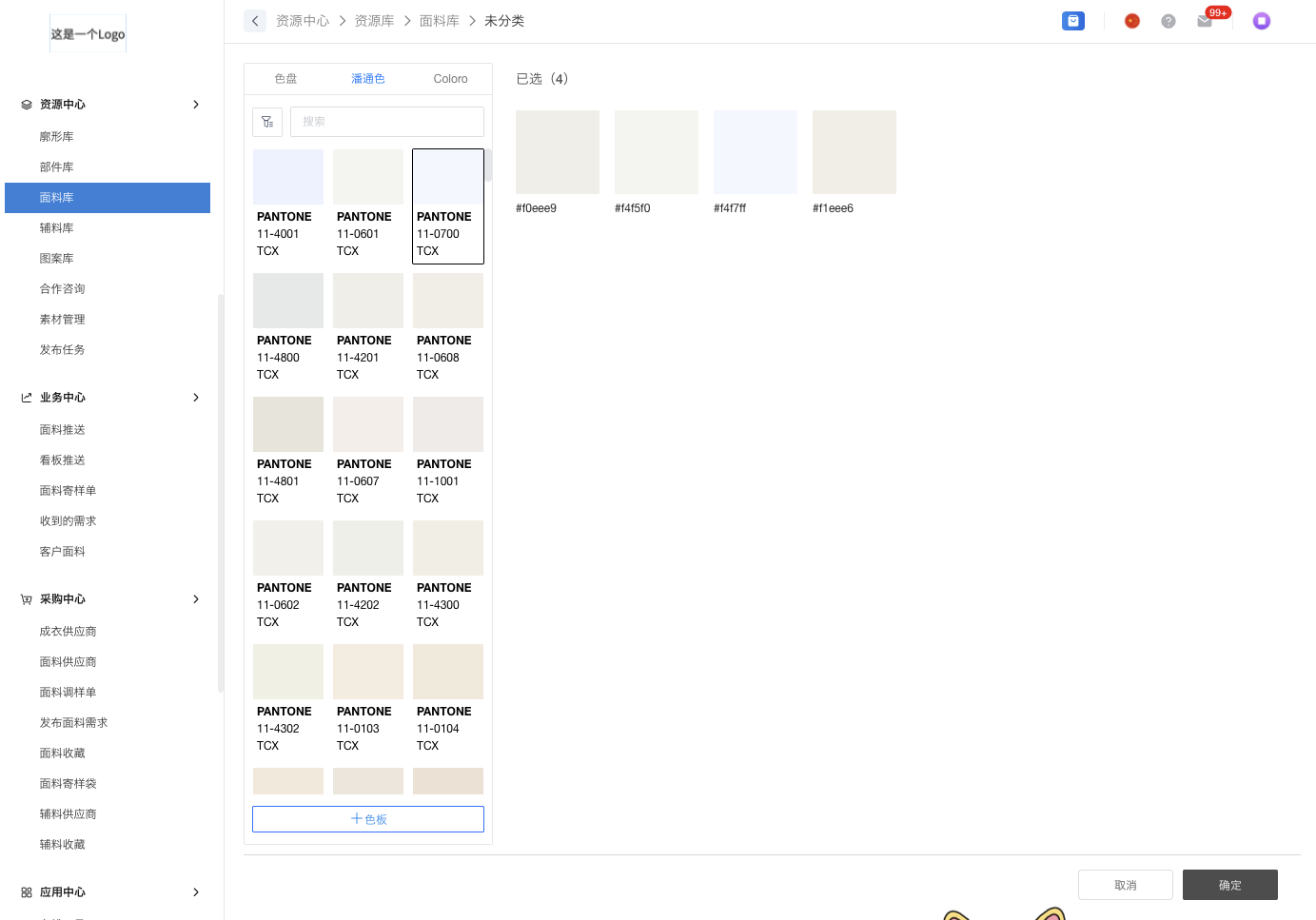The height and width of the screenshot is (920, 1316).
Task: Toggle the 业务中心 section chevron
Action: click(x=196, y=398)
